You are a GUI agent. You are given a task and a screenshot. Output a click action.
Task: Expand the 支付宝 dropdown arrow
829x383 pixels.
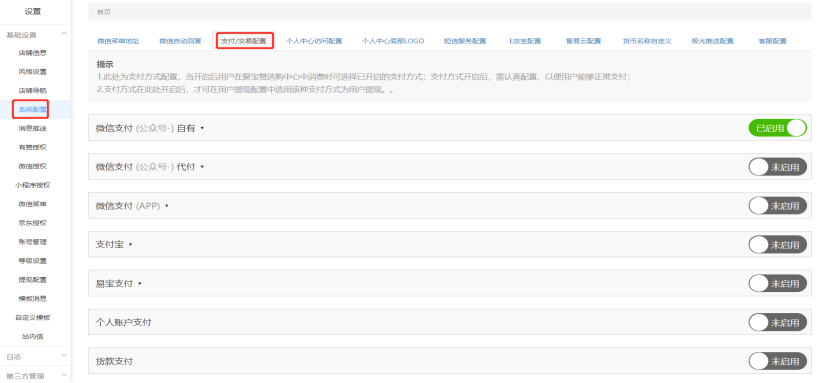tap(130, 245)
